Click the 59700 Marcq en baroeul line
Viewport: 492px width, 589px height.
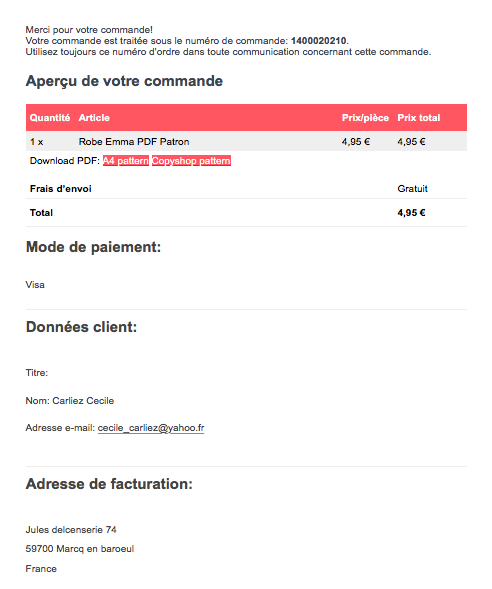(80, 549)
